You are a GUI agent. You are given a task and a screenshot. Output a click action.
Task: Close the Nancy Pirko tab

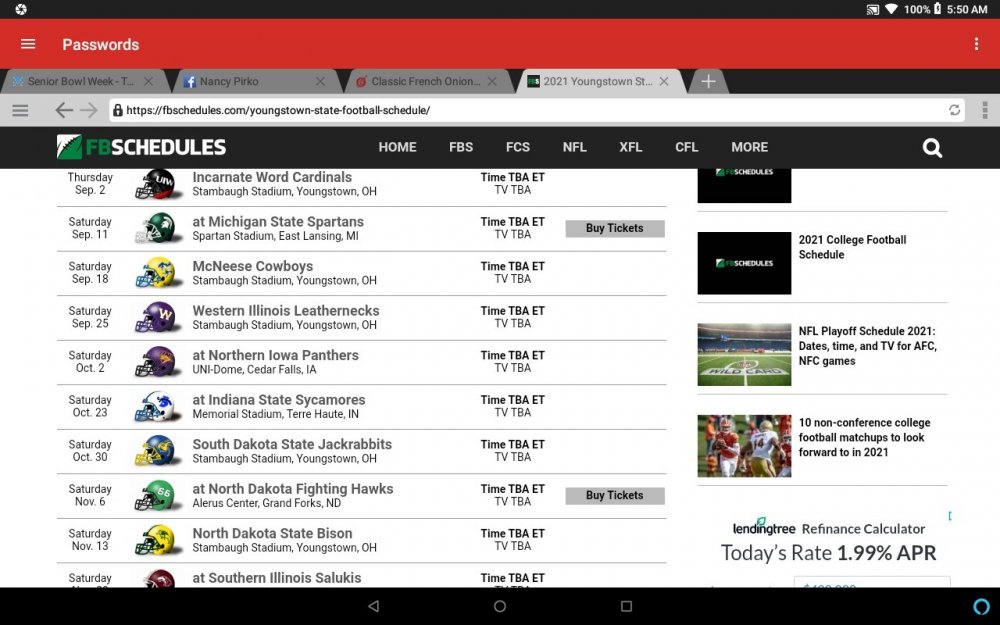pos(320,82)
